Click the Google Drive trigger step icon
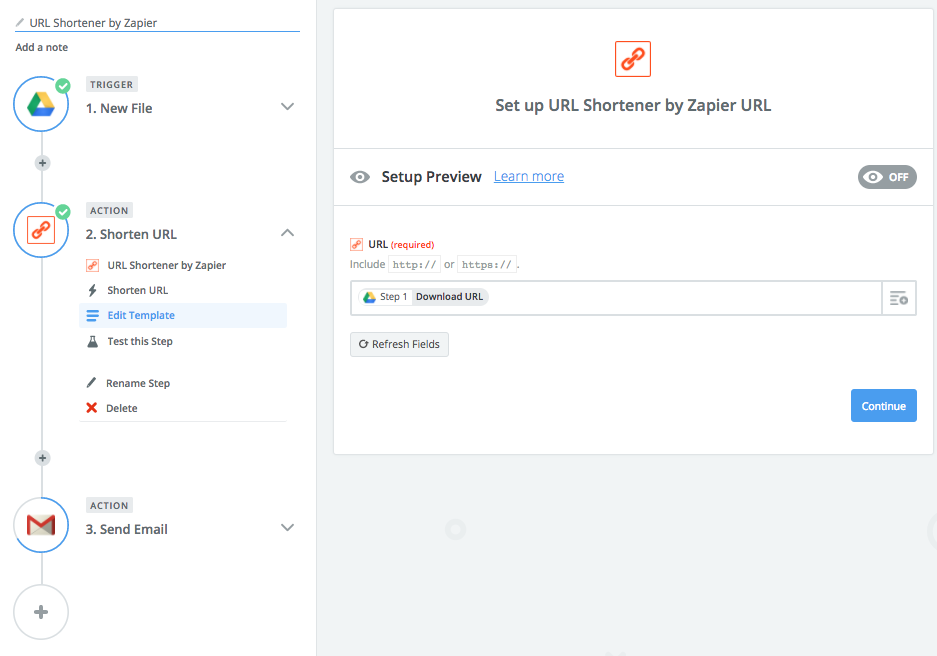The image size is (937, 656). 41,104
